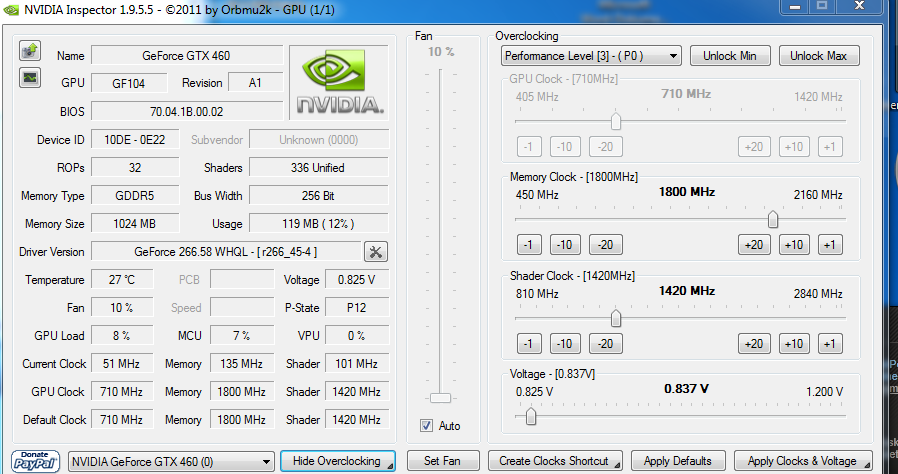Screen dimensions: 898x474
Task: Click Unlock Min button
Action: click(730, 56)
